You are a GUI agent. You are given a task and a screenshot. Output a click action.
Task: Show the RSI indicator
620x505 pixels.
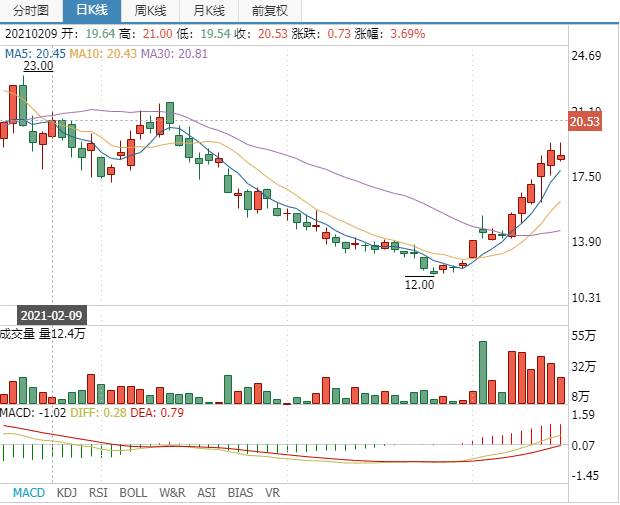tap(98, 493)
